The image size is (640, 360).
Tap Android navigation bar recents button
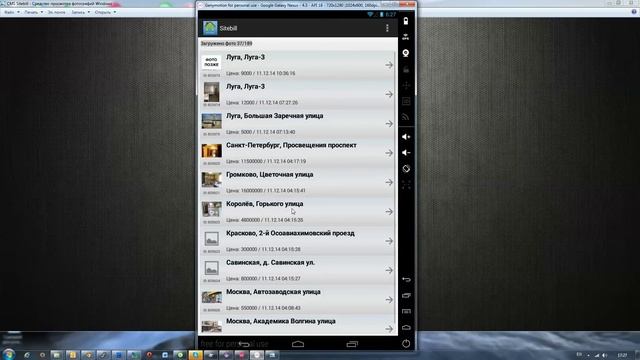(352, 344)
